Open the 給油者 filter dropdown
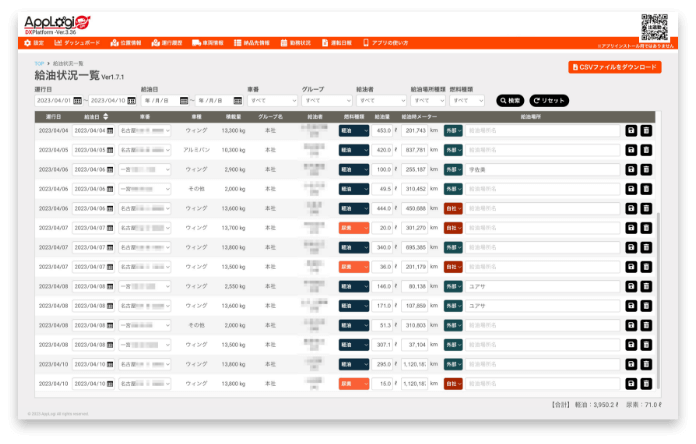696x444 pixels. (x=380, y=101)
